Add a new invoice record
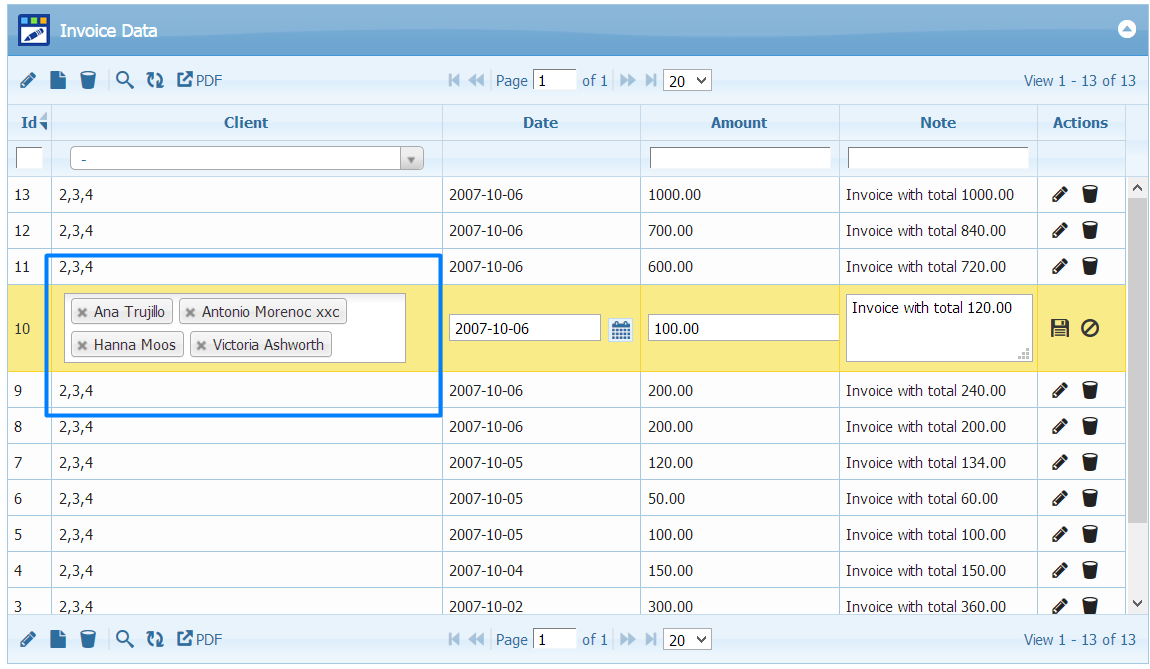This screenshot has height=669, width=1150. coord(57,79)
